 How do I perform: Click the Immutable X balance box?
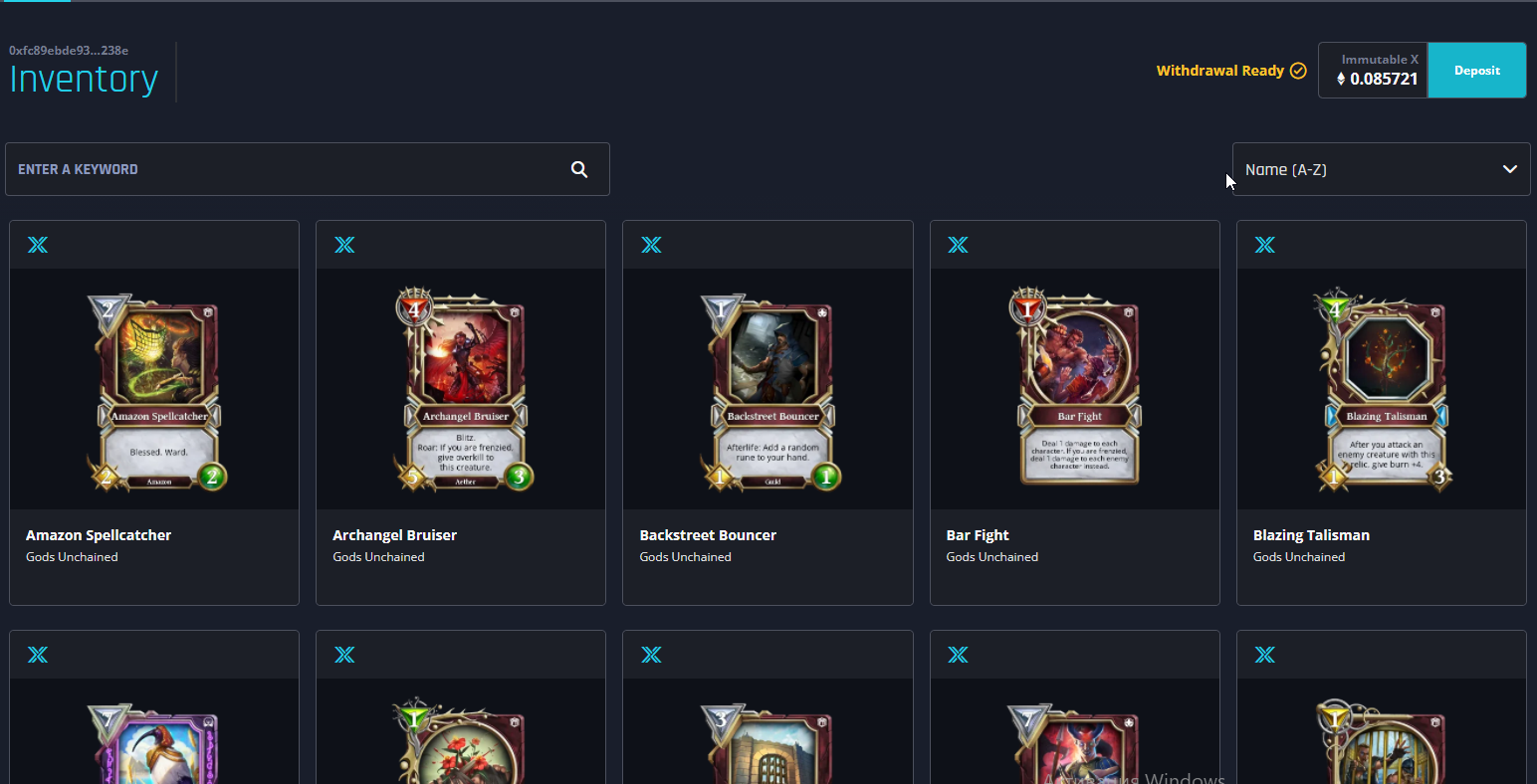tap(1374, 70)
